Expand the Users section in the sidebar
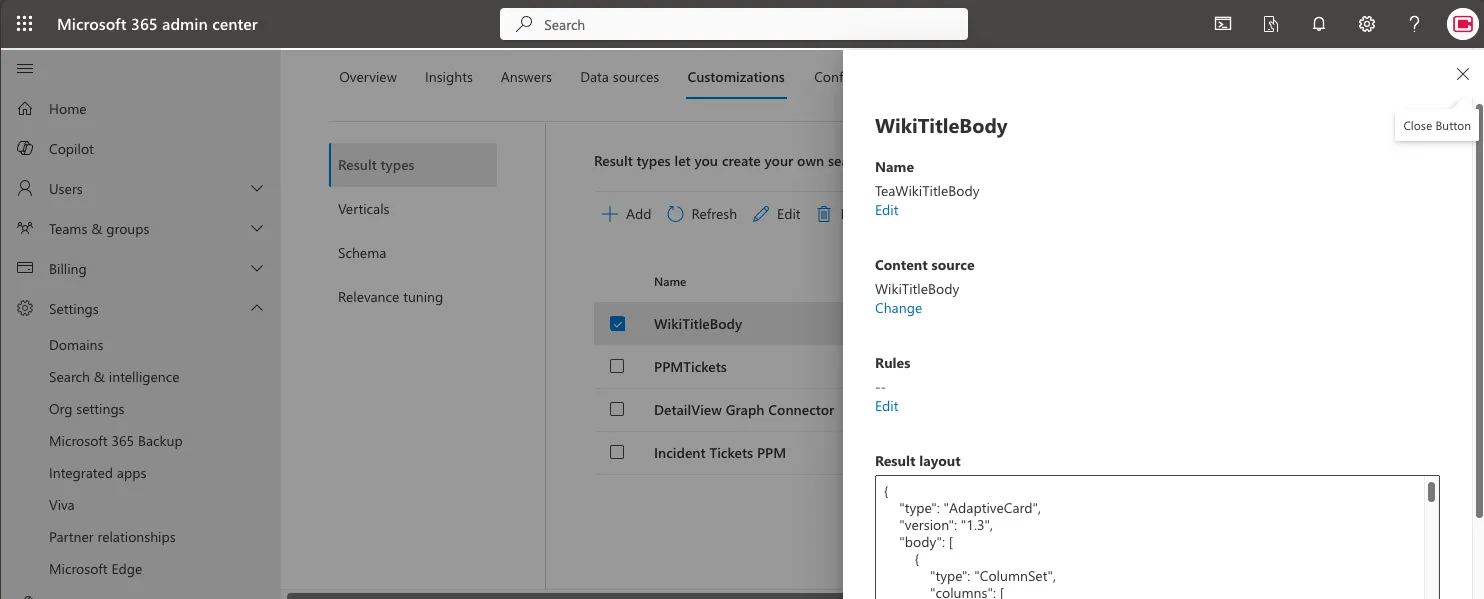Image resolution: width=1484 pixels, height=599 pixels. coord(257,188)
